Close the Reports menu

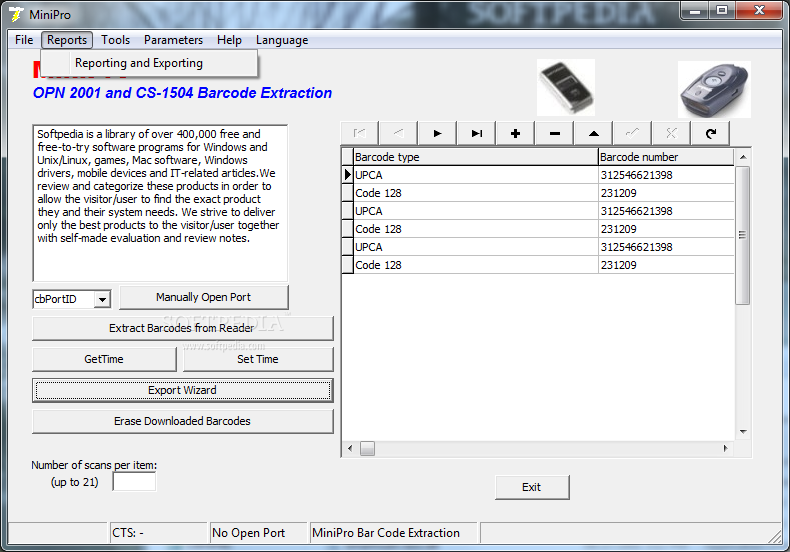[x=67, y=40]
